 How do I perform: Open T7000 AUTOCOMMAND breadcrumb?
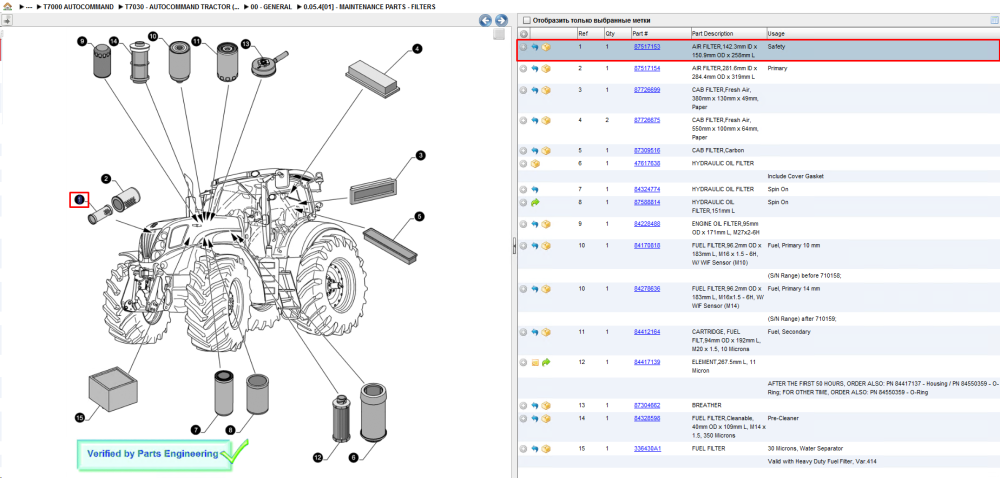pos(78,6)
